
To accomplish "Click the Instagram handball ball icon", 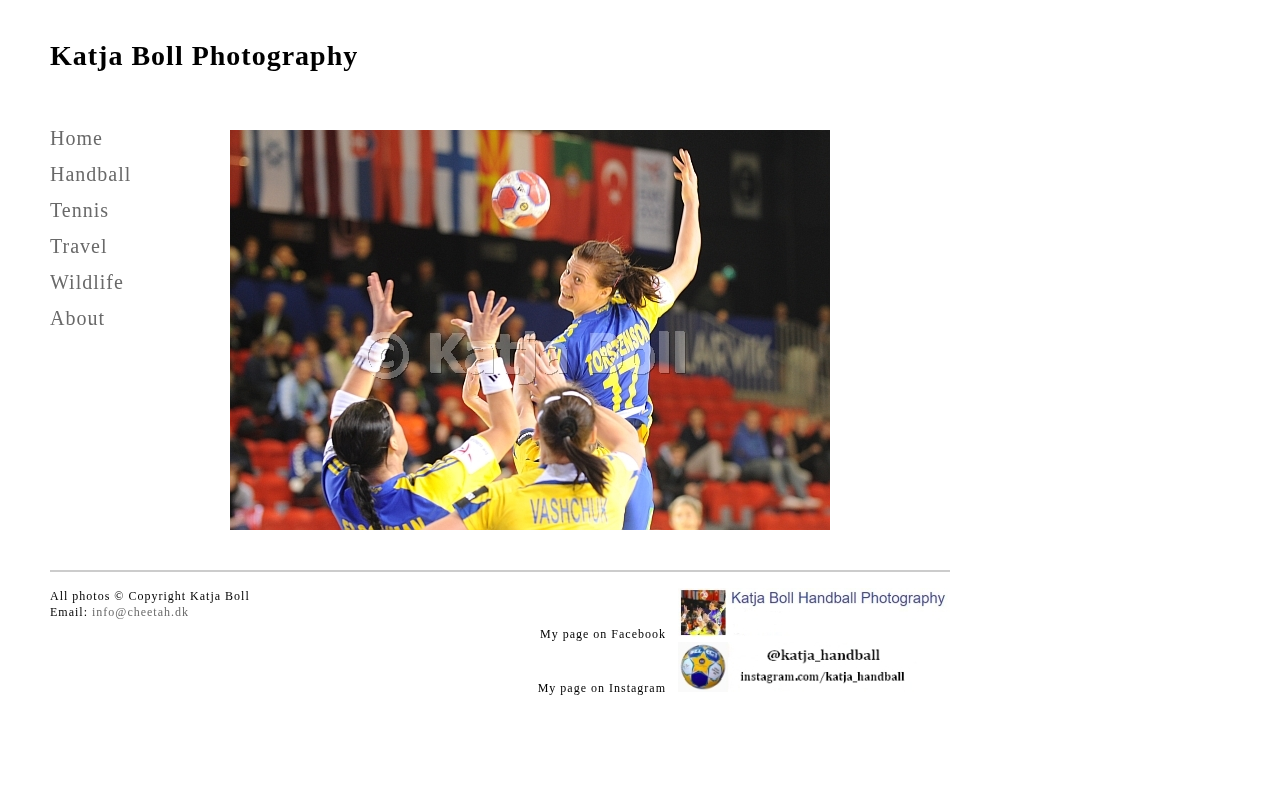I will 704,667.
